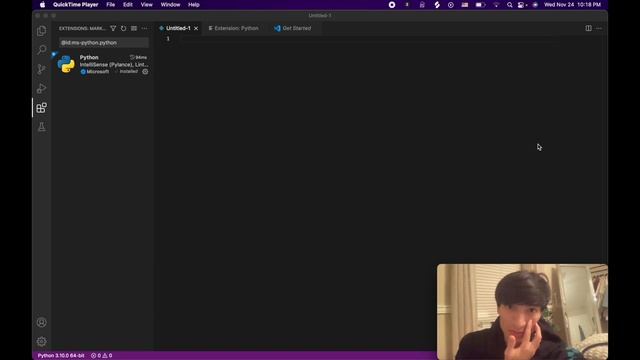The image size is (640, 360).
Task: Open the Run and Debug view
Action: click(x=41, y=88)
